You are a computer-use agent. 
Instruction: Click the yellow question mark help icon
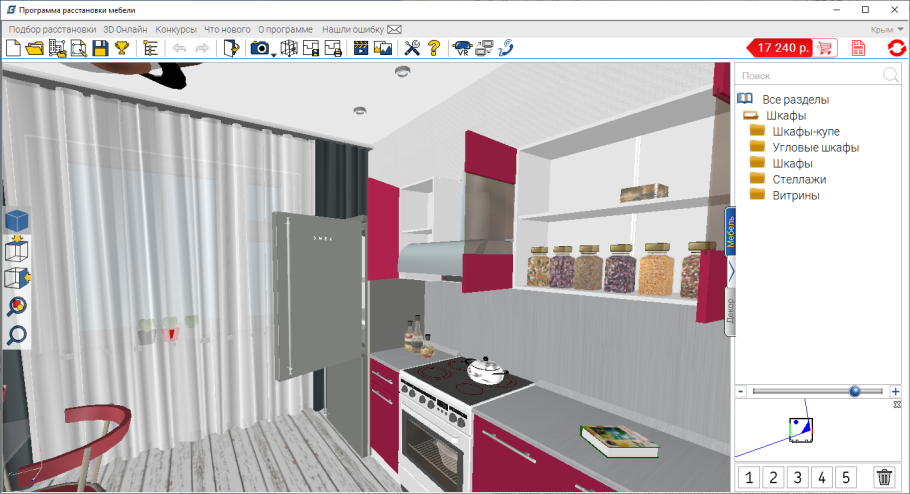(434, 48)
